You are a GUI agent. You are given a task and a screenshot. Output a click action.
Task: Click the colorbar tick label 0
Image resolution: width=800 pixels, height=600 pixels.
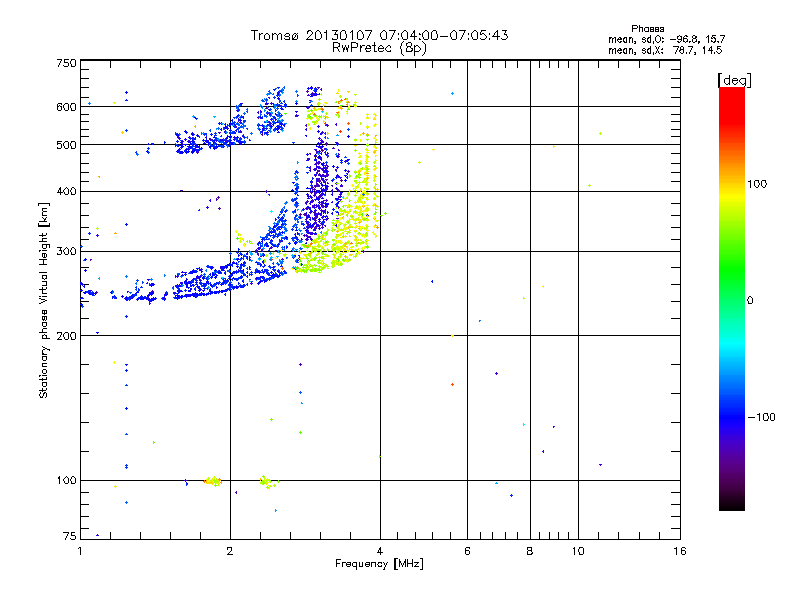coord(749,300)
